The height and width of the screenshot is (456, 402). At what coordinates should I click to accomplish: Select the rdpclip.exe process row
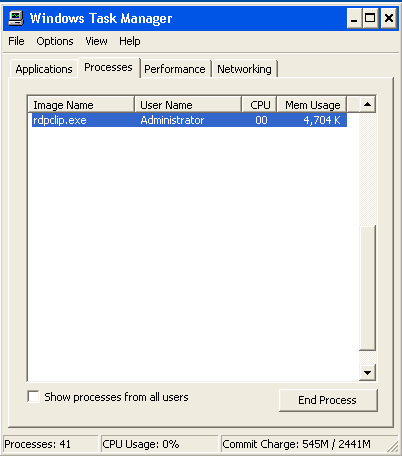pyautogui.click(x=189, y=120)
